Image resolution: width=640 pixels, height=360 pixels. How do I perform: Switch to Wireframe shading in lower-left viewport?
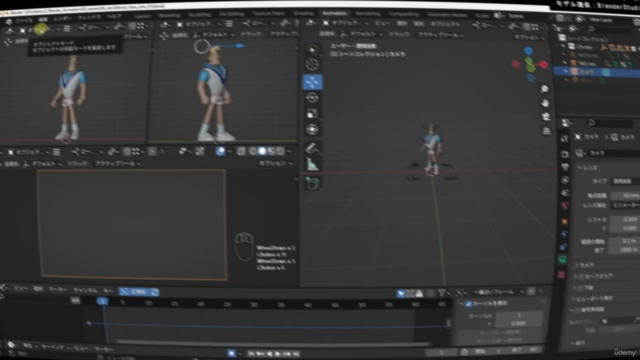coord(253,151)
